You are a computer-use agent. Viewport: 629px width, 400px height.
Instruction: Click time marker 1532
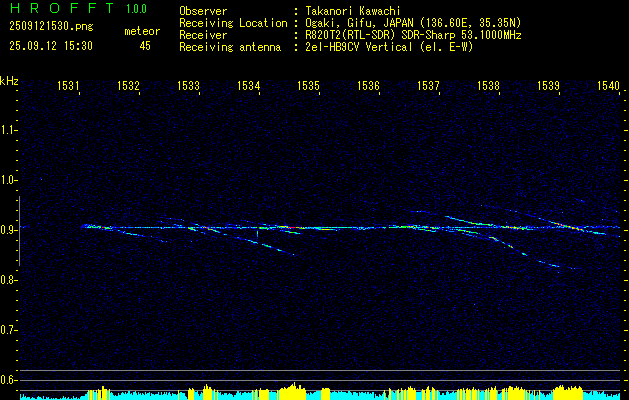point(128,85)
